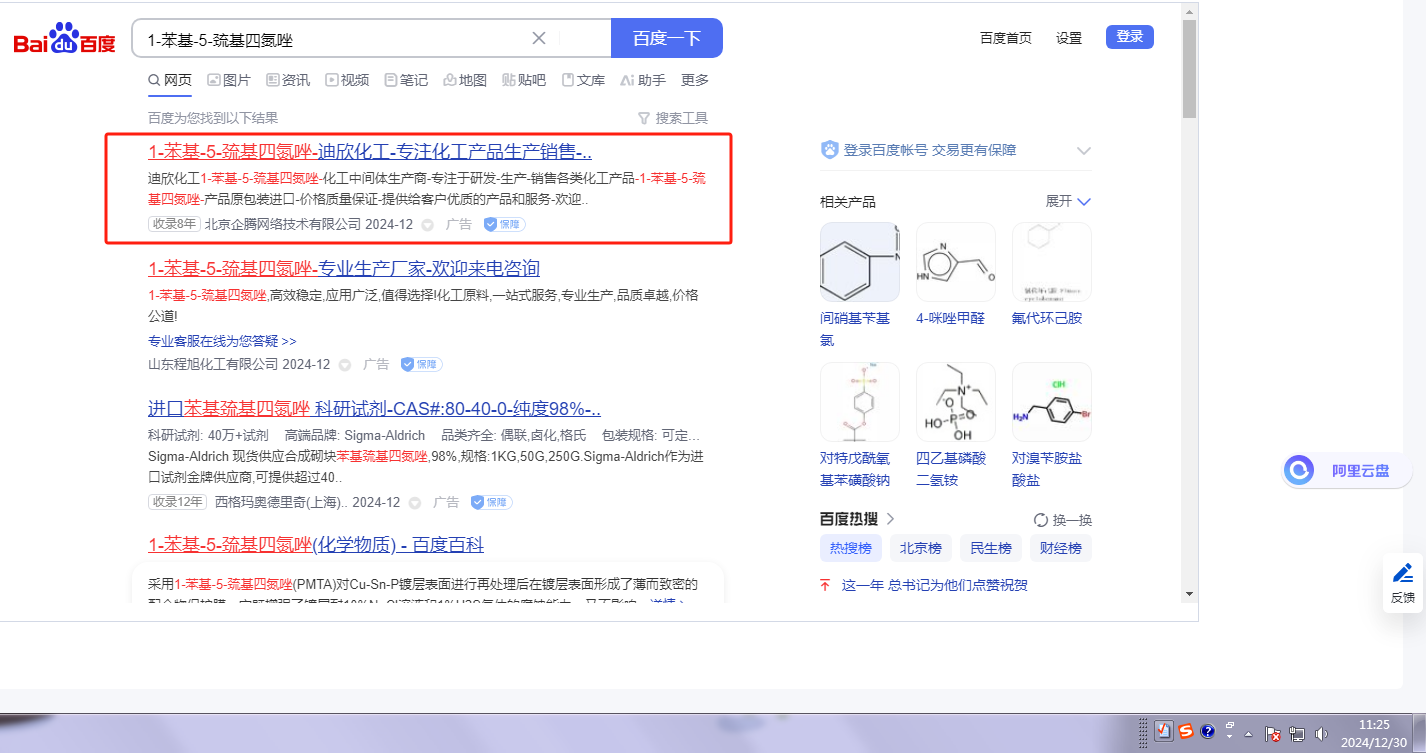Image resolution: width=1426 pixels, height=753 pixels.
Task: Click the 反馈 feedback pencil icon
Action: [1402, 574]
